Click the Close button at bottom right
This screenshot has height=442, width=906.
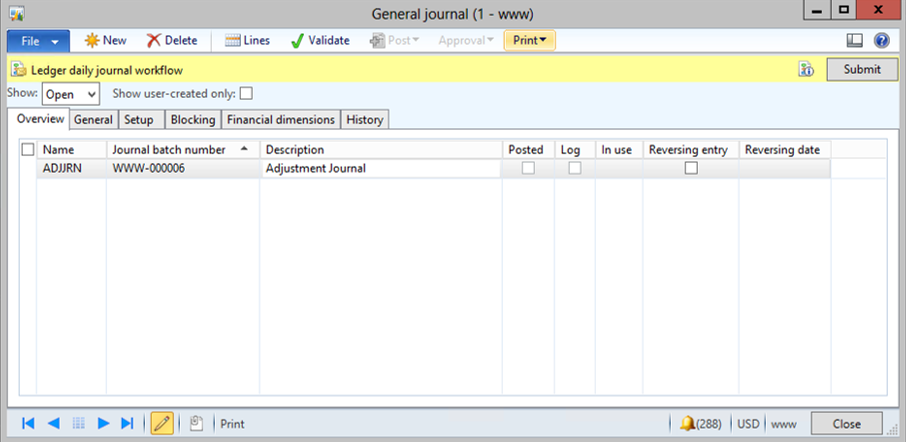847,423
